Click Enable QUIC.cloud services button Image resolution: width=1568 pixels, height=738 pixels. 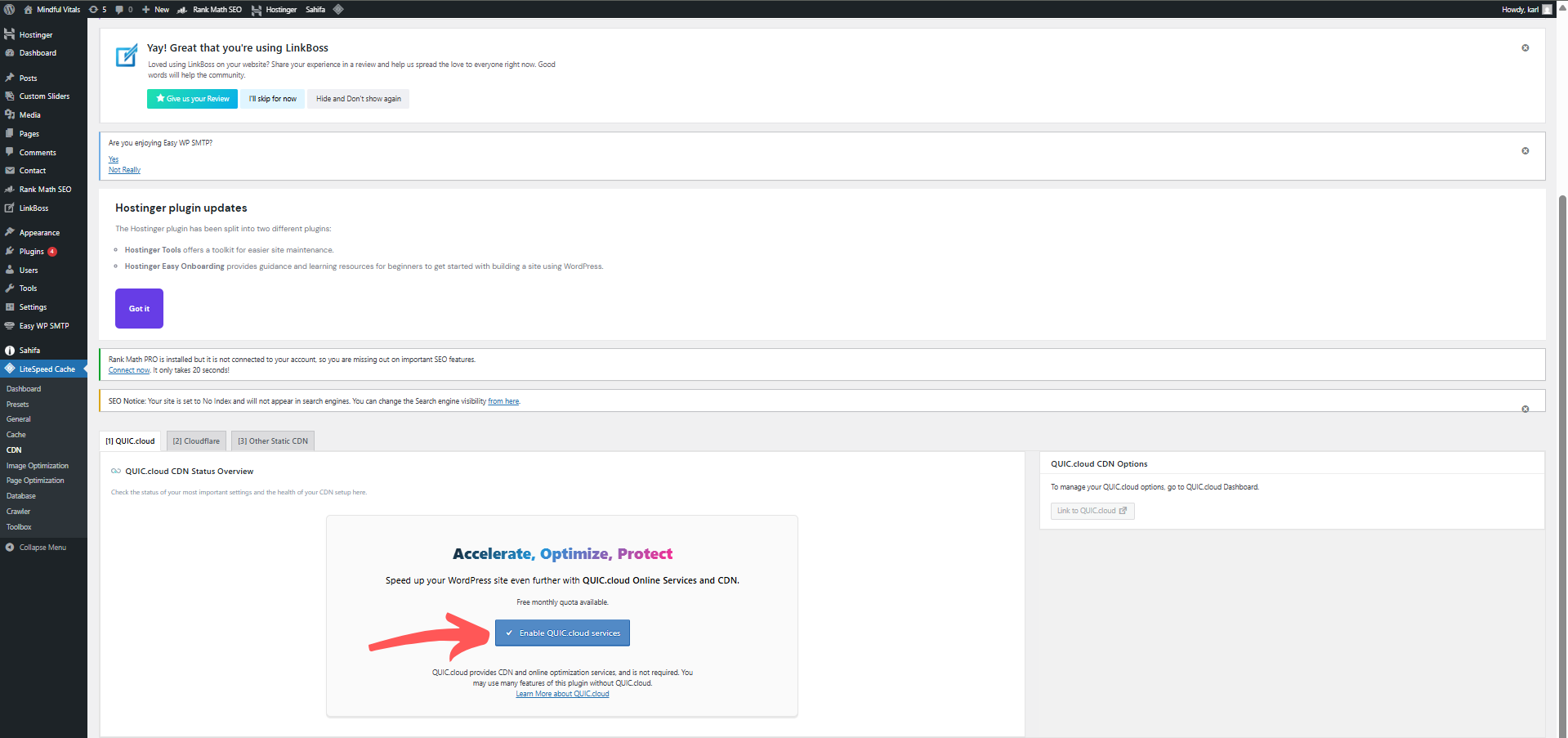coord(562,633)
